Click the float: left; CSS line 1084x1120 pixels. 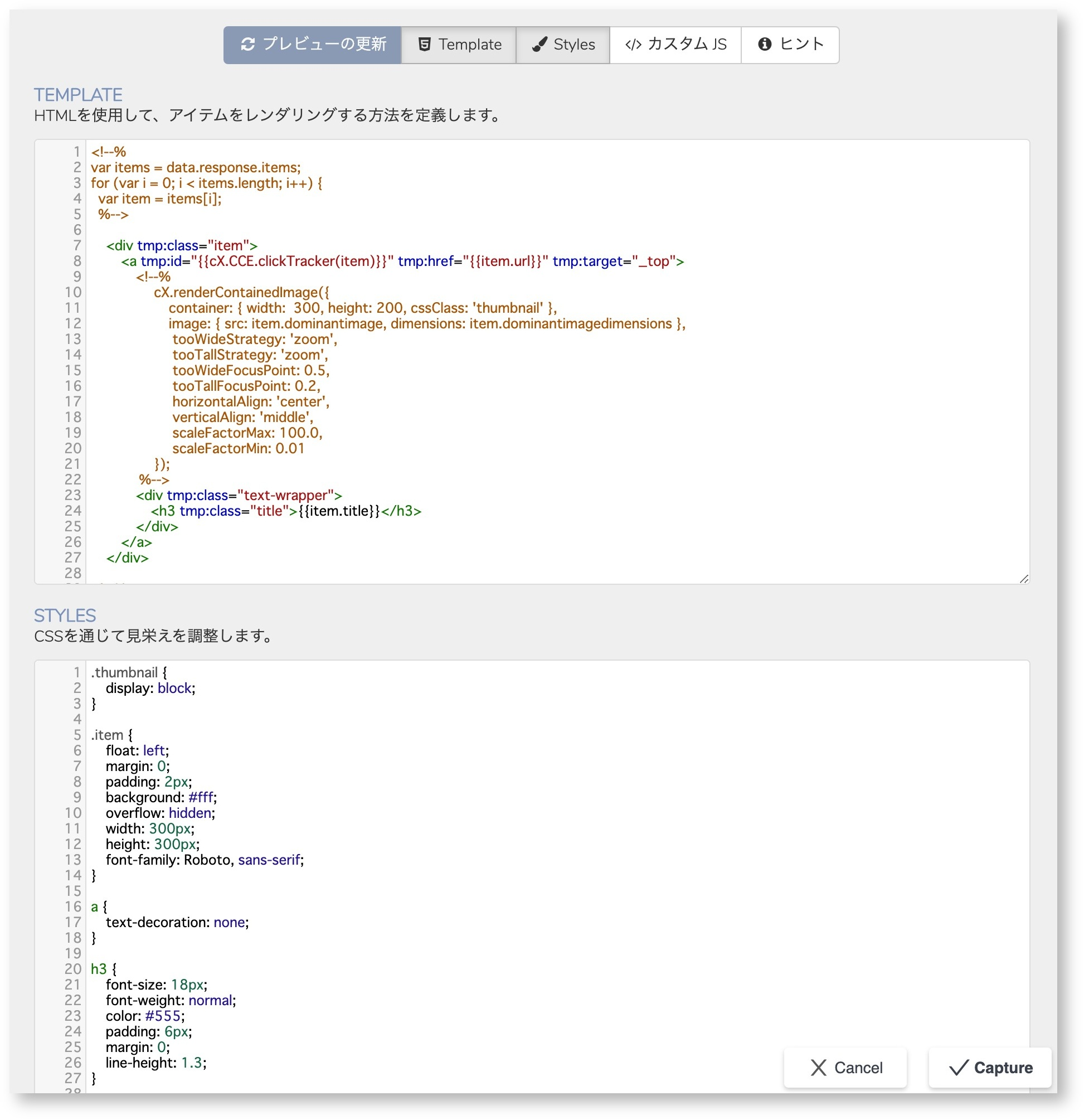click(x=137, y=750)
